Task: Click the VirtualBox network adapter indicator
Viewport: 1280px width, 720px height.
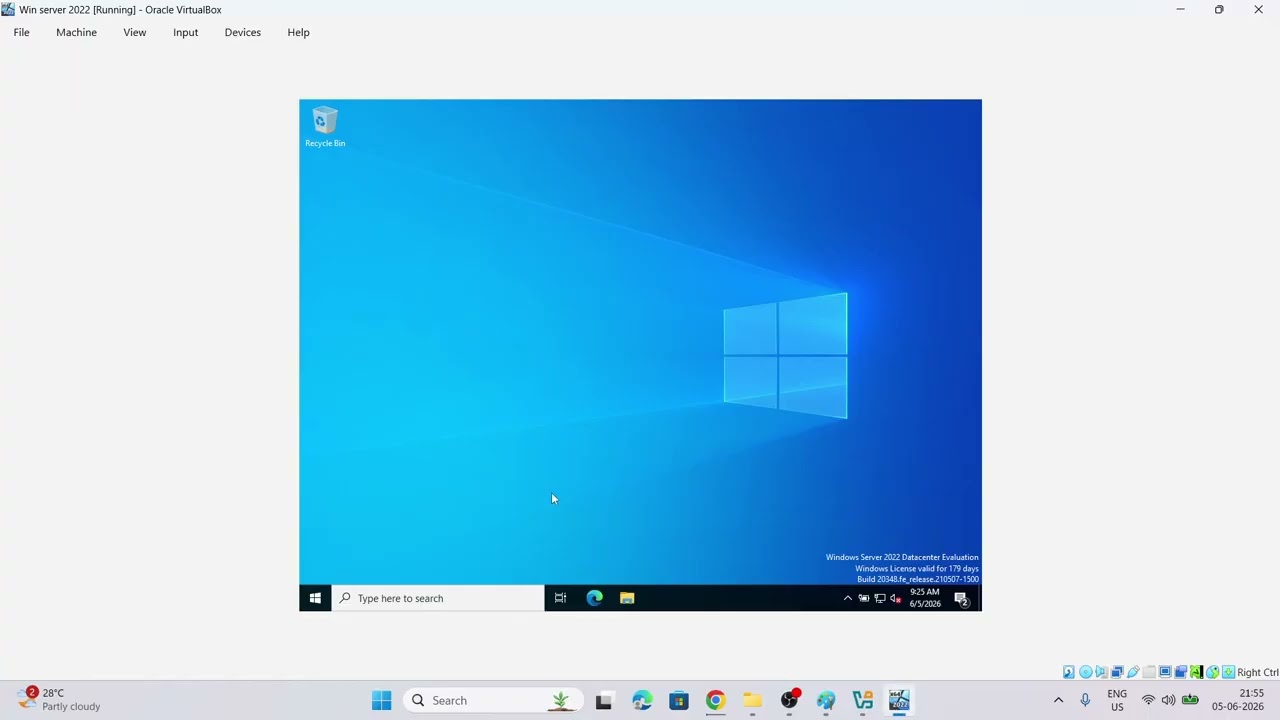Action: pos(1118,672)
